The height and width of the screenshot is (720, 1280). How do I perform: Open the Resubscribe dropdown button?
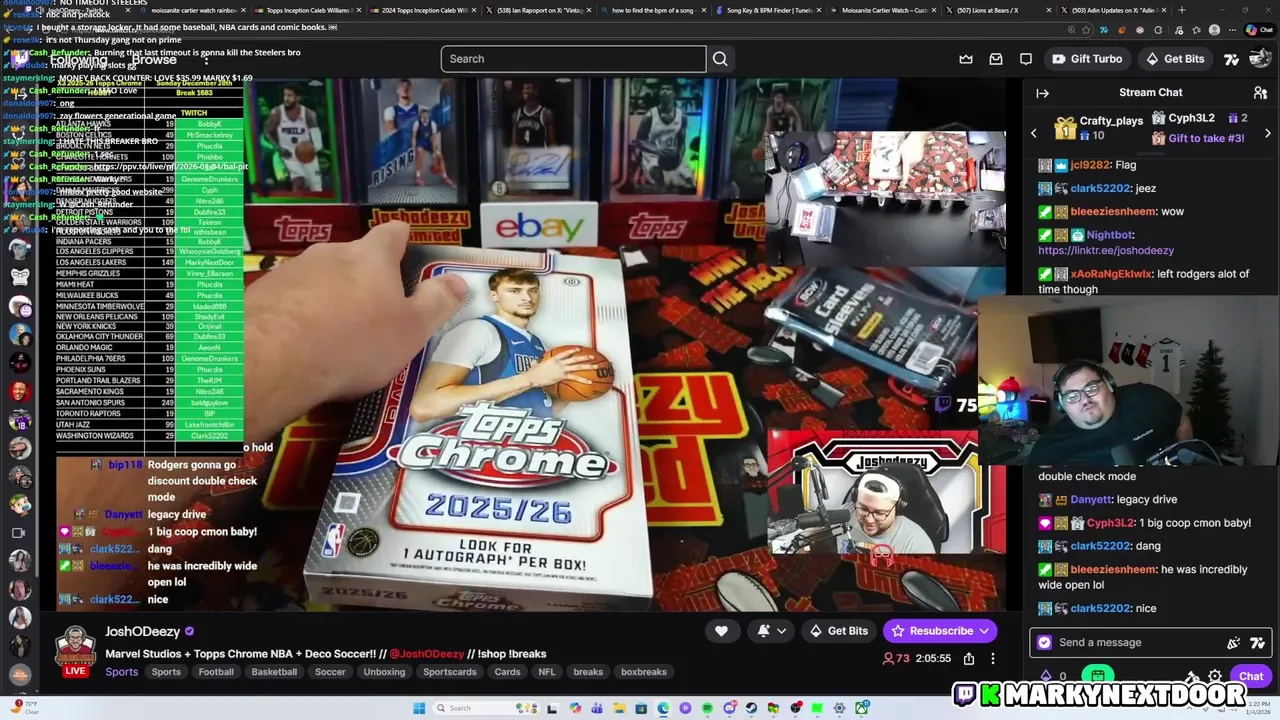939,631
